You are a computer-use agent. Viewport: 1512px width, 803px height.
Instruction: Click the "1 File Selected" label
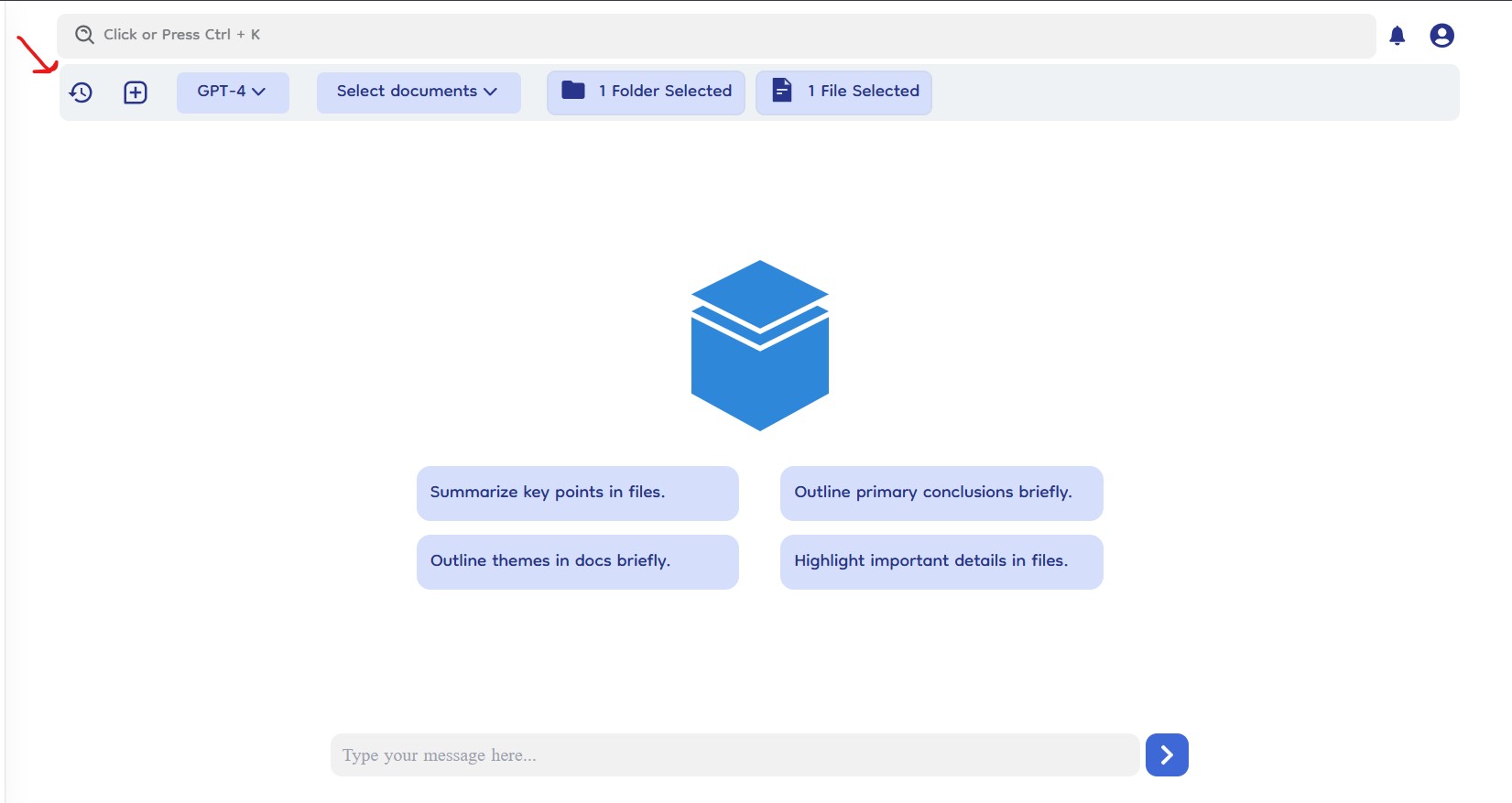[869, 92]
